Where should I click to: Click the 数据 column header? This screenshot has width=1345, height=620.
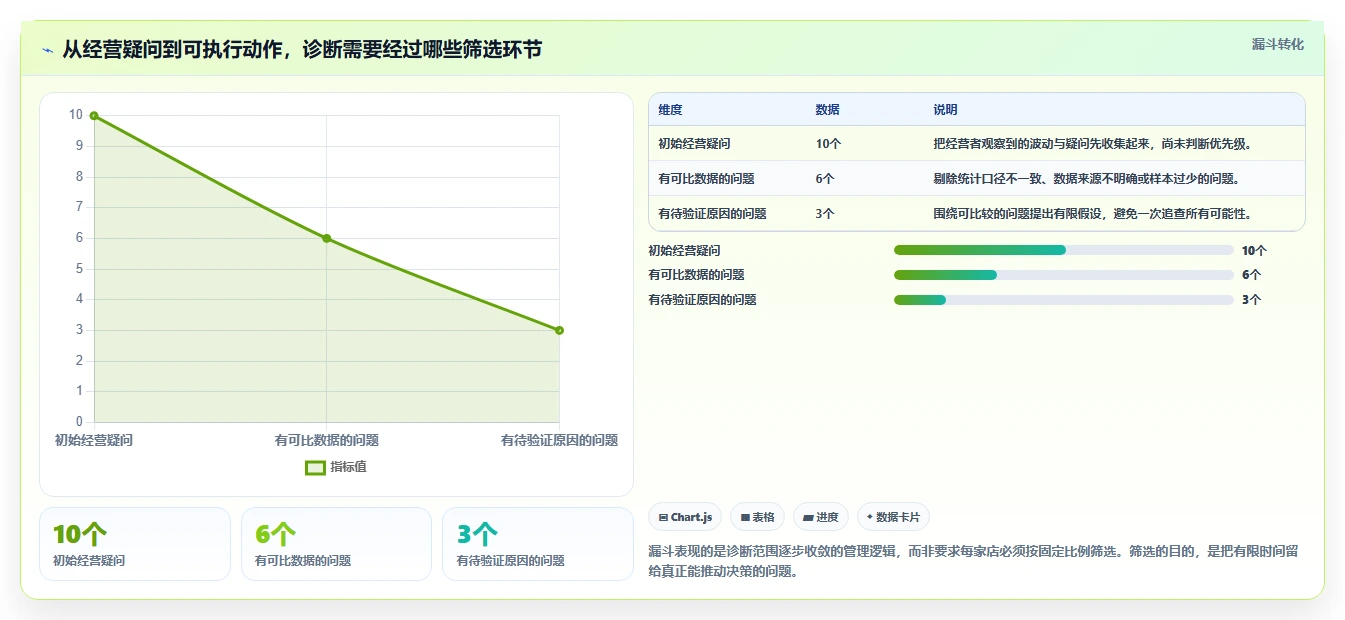(828, 110)
